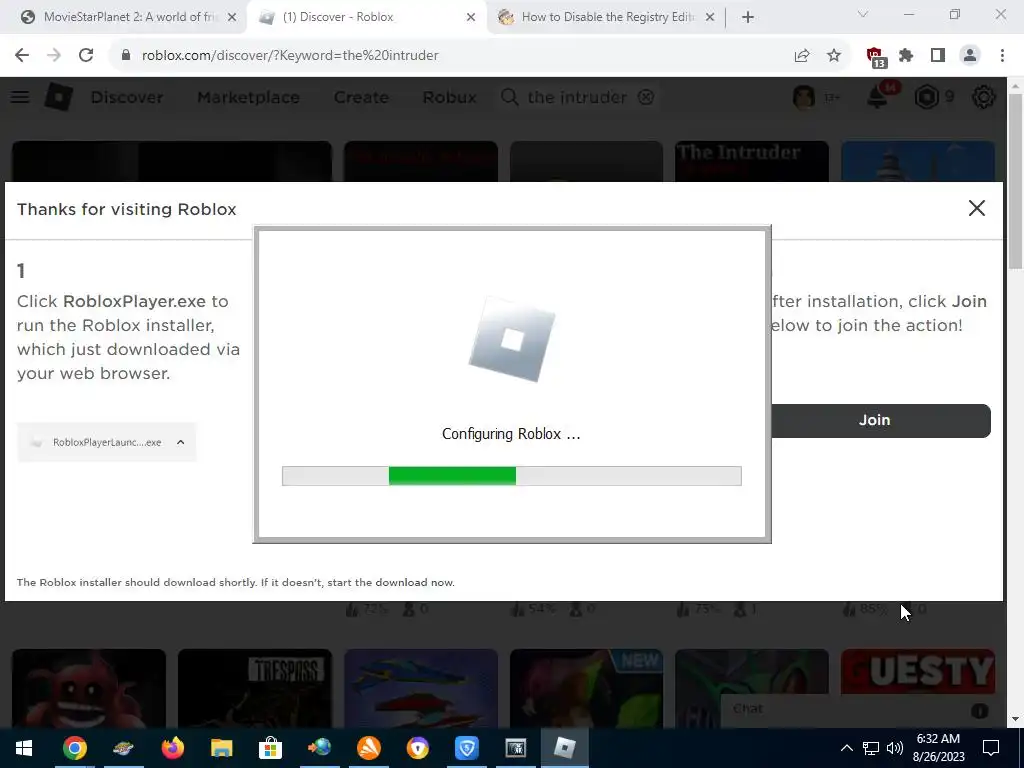Click the search magnifier icon in Roblox header
This screenshot has height=768, width=1024.
tap(509, 97)
